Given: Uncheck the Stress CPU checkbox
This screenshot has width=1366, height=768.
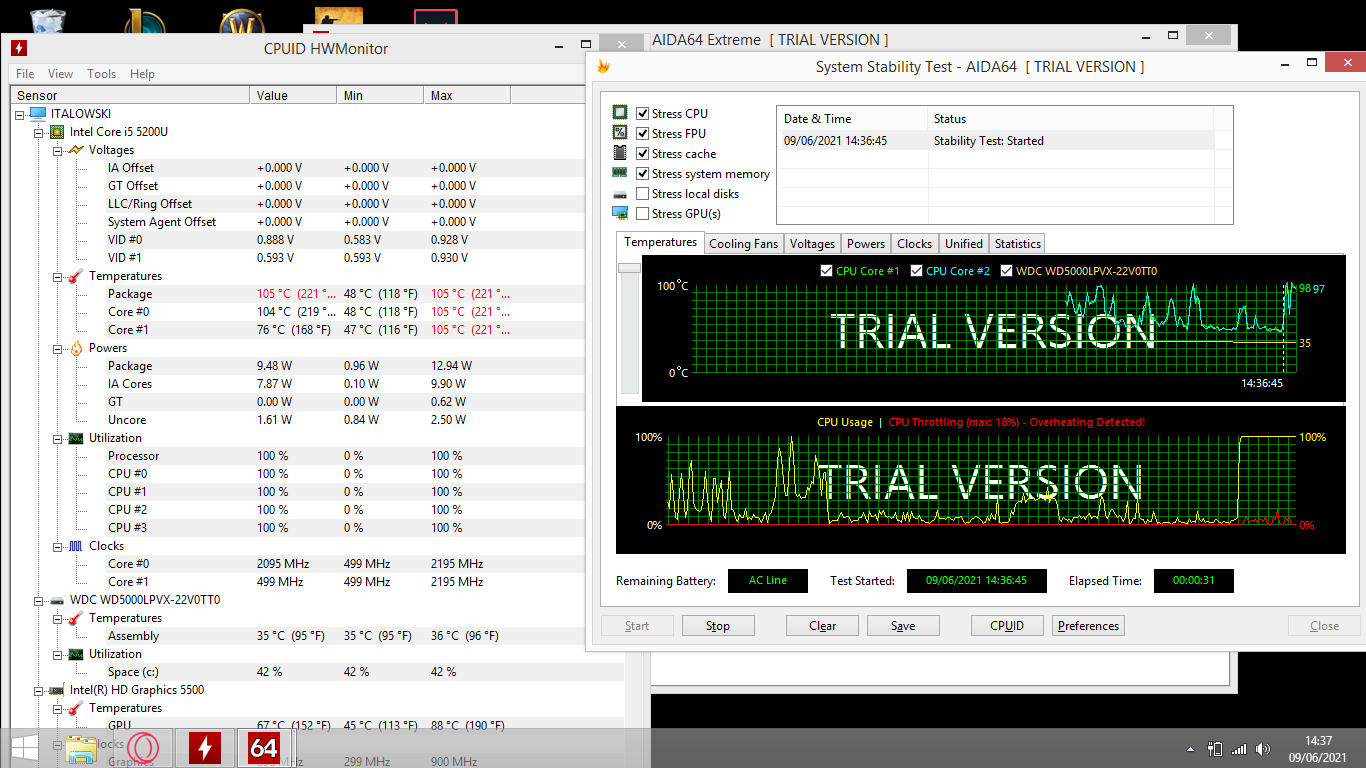Looking at the screenshot, I should click(643, 113).
